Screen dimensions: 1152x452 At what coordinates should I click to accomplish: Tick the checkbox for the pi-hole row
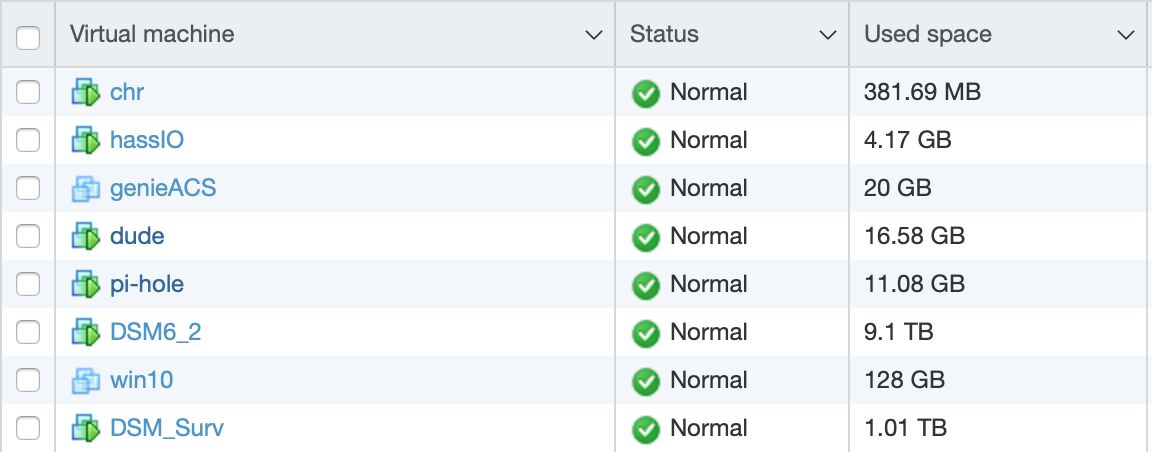28,285
